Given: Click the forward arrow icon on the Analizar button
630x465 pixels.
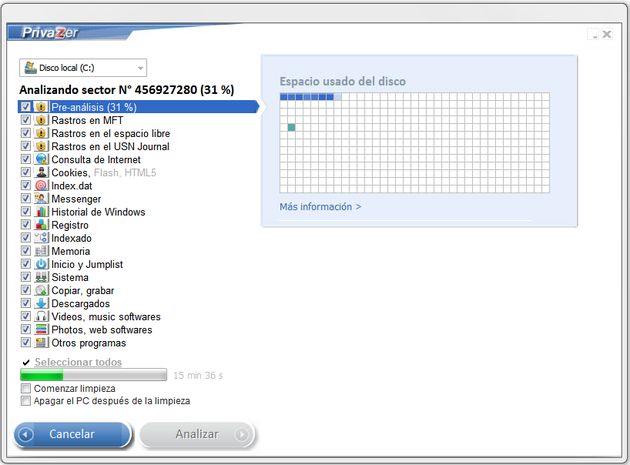Looking at the screenshot, I should 242,434.
